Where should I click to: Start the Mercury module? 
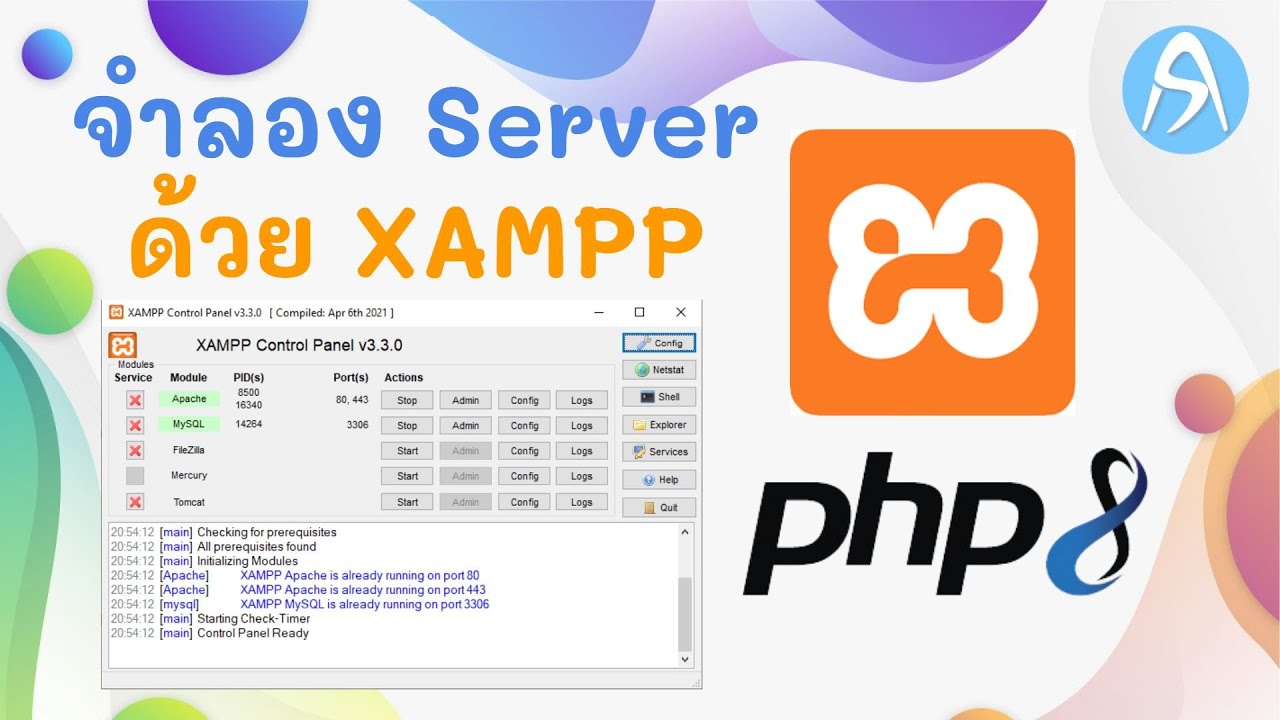(x=407, y=476)
